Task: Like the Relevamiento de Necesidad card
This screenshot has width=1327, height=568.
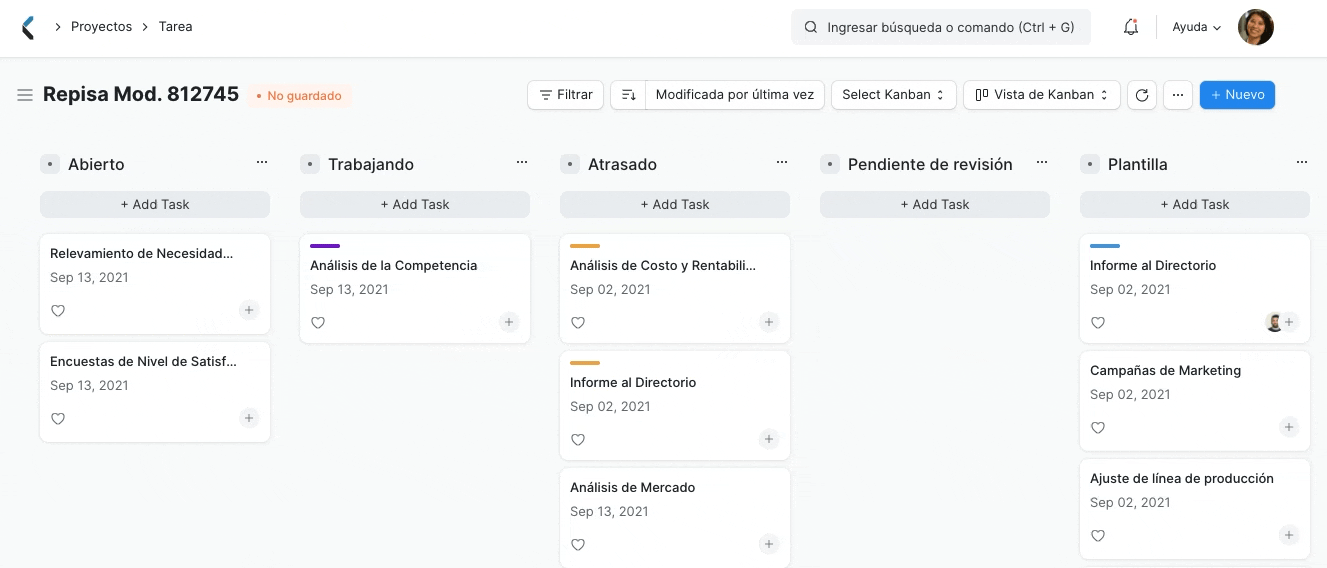Action: 58,311
